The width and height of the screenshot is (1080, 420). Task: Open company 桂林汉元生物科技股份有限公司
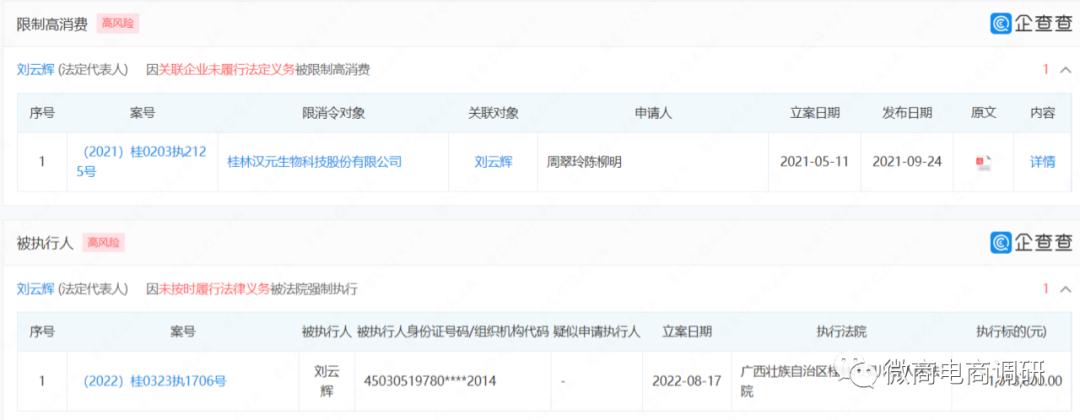(x=314, y=162)
